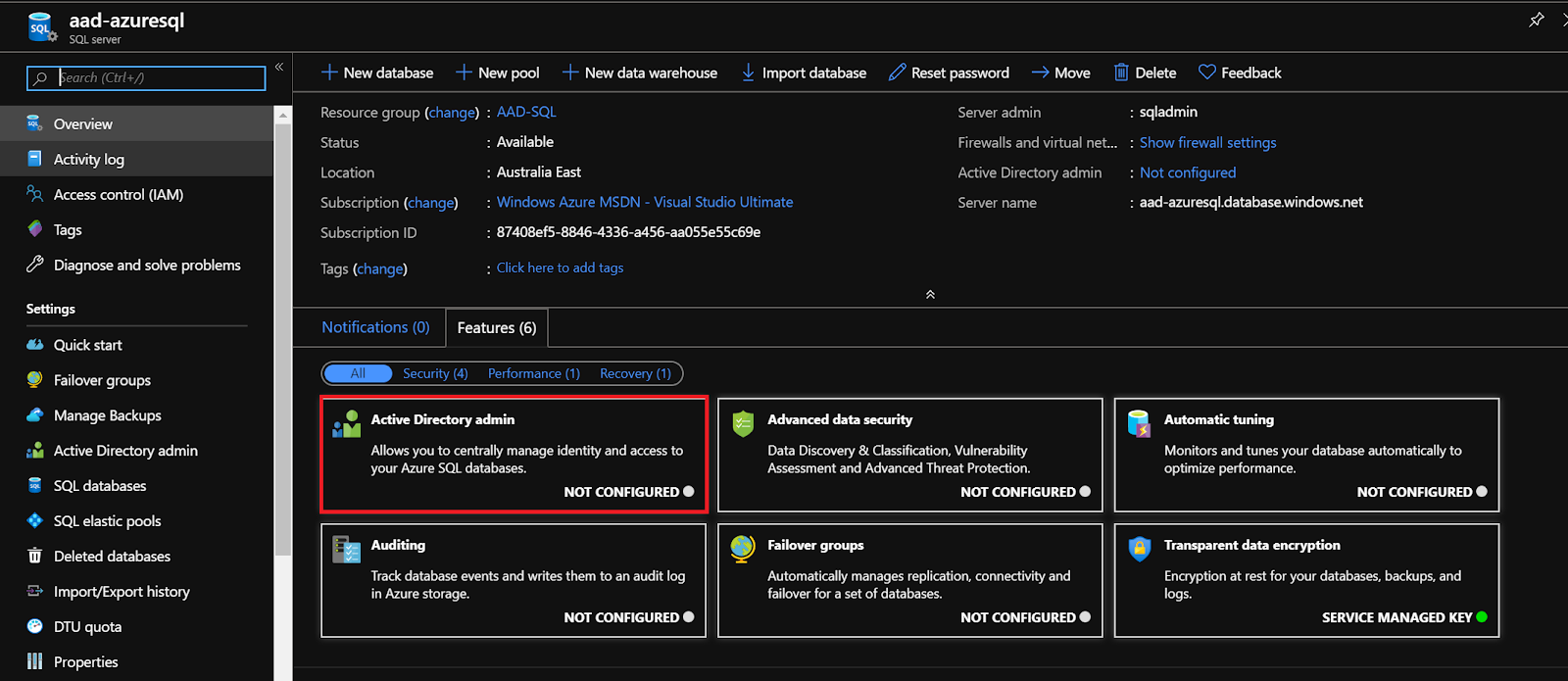Focus the Search (Ctrl+/) input field
This screenshot has height=681, width=1568.
[x=146, y=78]
